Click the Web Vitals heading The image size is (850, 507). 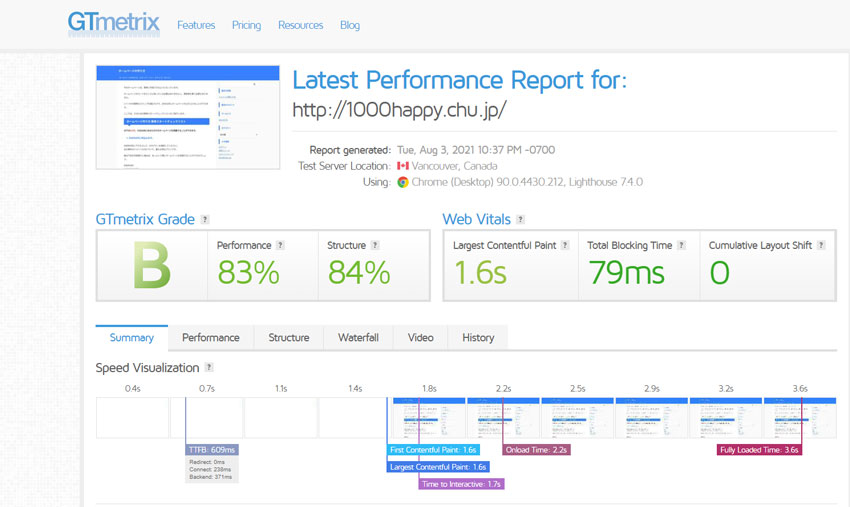[x=476, y=220]
